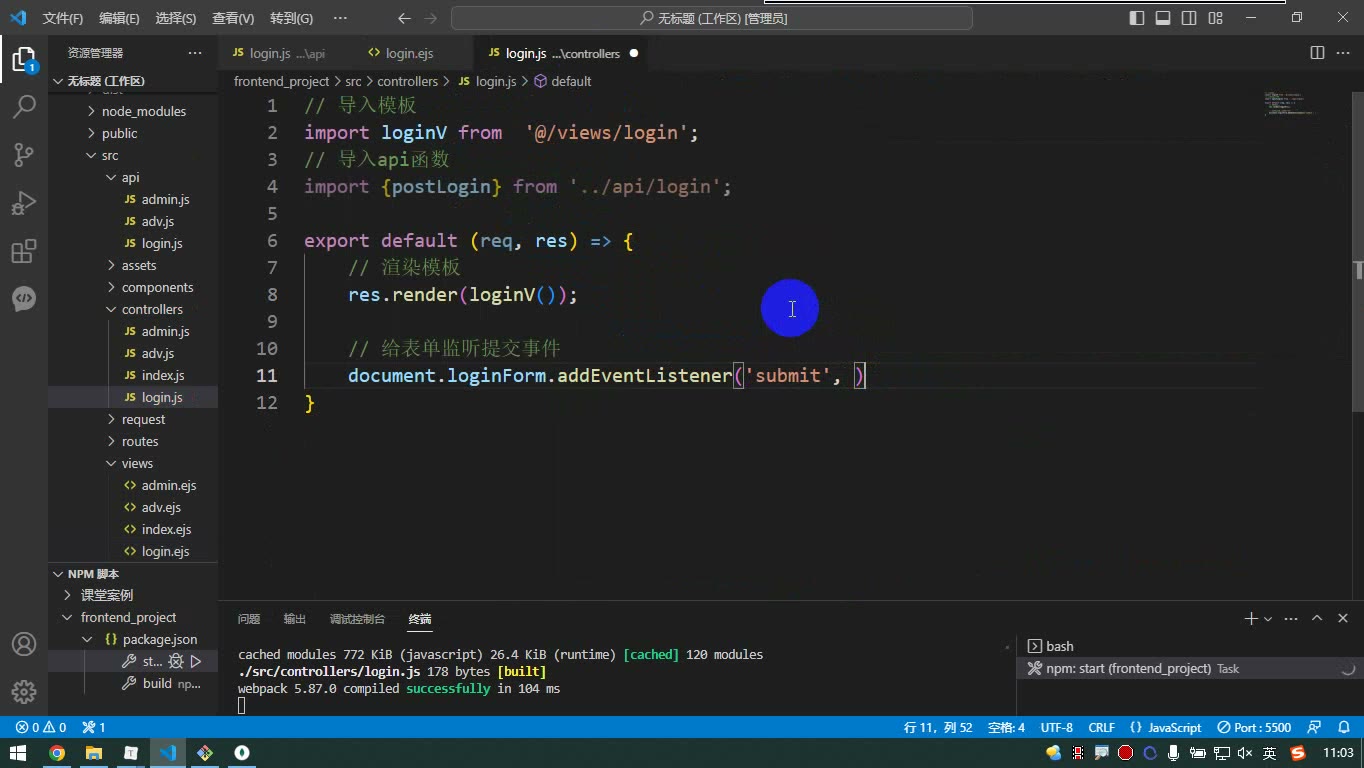Open Explorer views and more actions
The image size is (1364, 768).
point(194,53)
